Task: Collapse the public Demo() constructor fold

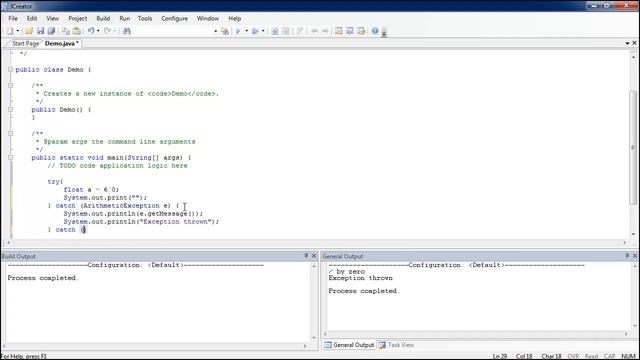Action: [11, 109]
